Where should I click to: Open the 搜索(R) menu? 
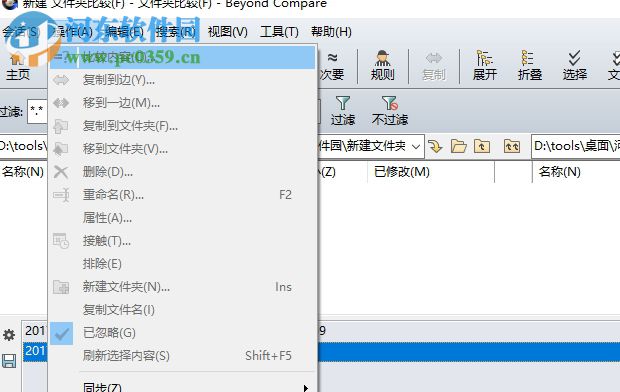click(176, 32)
